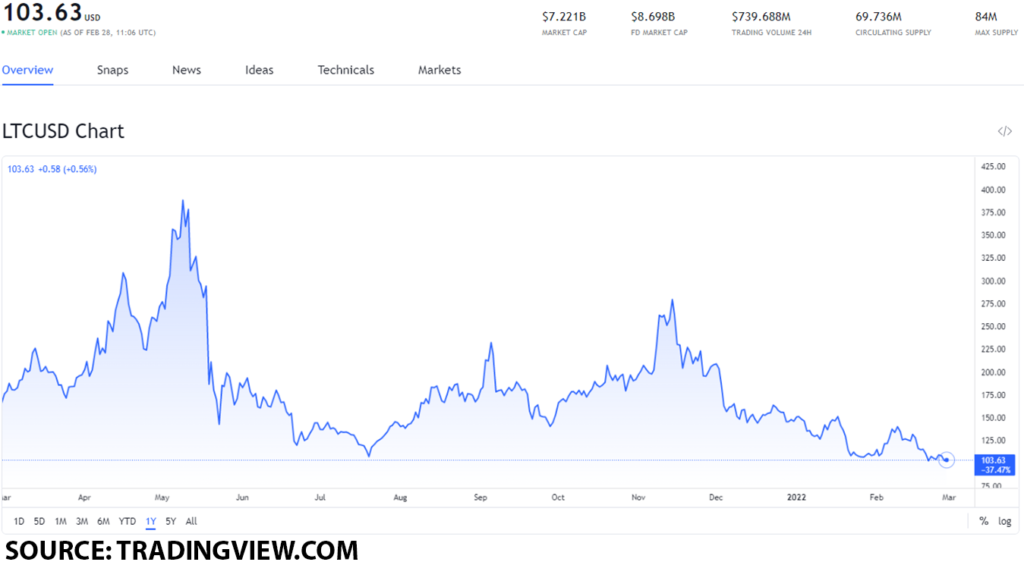The image size is (1024, 562).
Task: Open the embed code icon beside chart title
Action: pos(1004,131)
